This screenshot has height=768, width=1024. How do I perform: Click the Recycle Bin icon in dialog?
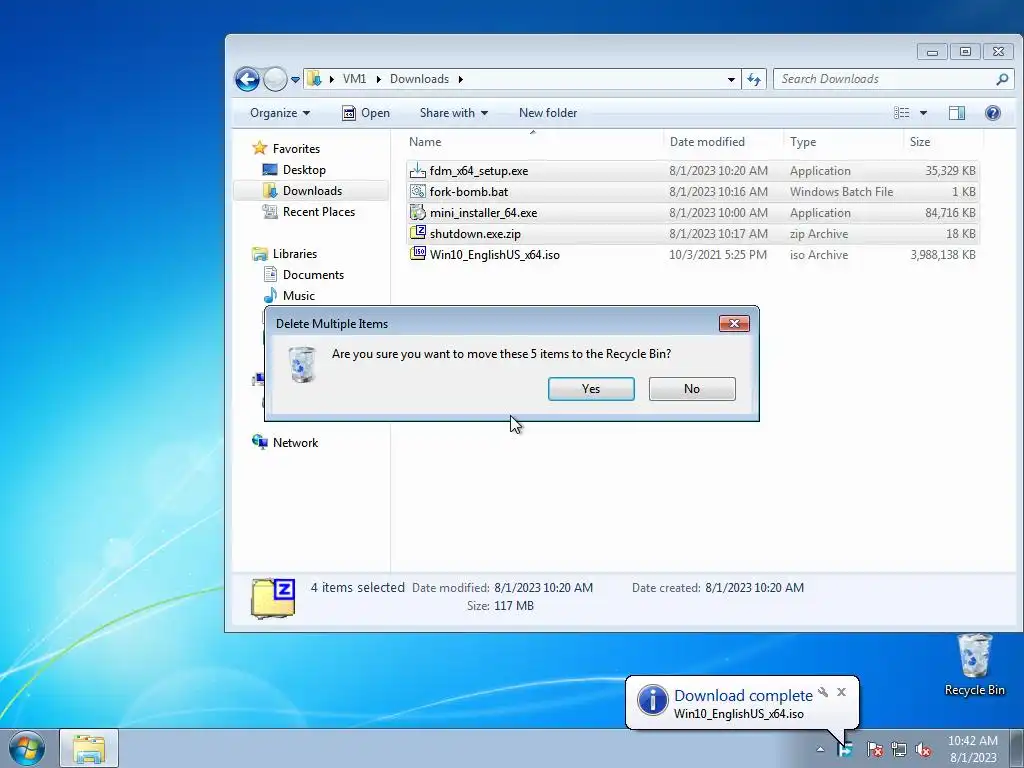point(302,364)
